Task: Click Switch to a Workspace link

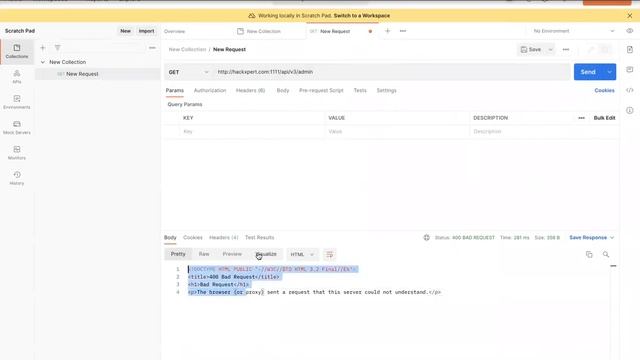Action: click(x=362, y=16)
